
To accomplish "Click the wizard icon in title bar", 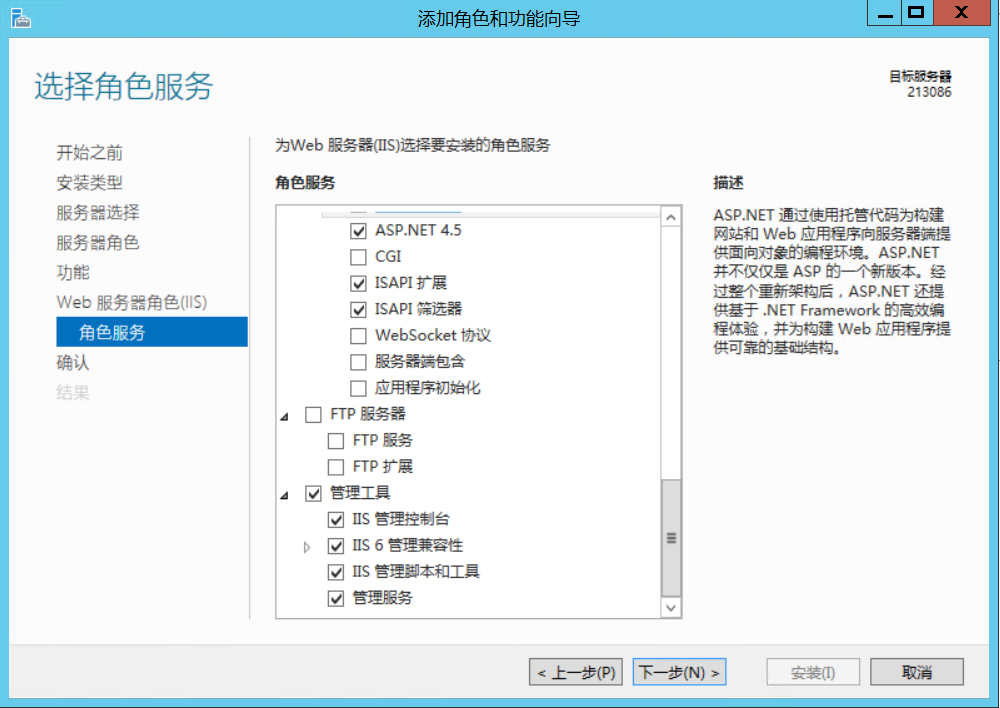I will [x=20, y=17].
